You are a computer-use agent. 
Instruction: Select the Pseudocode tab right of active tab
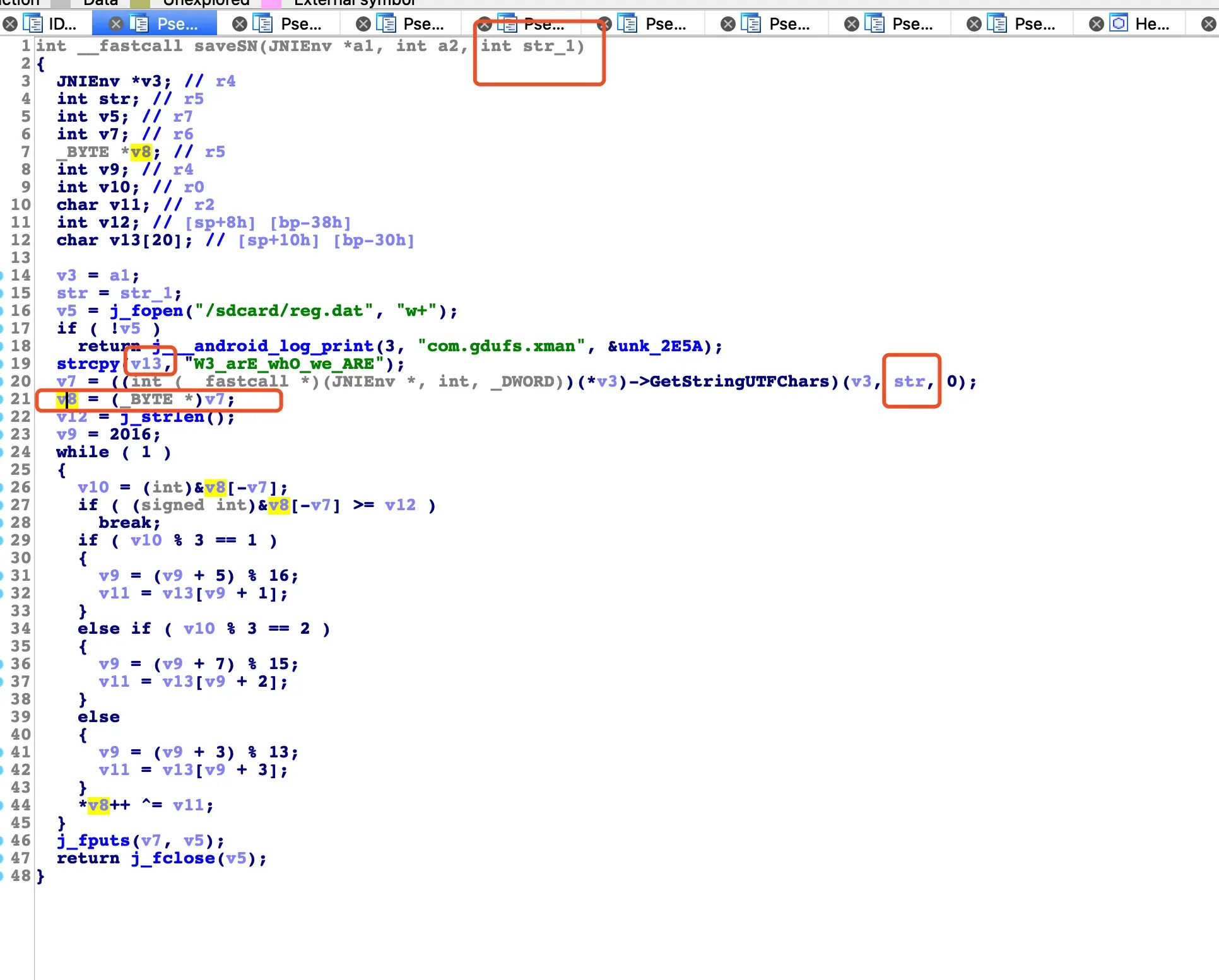pyautogui.click(x=300, y=25)
